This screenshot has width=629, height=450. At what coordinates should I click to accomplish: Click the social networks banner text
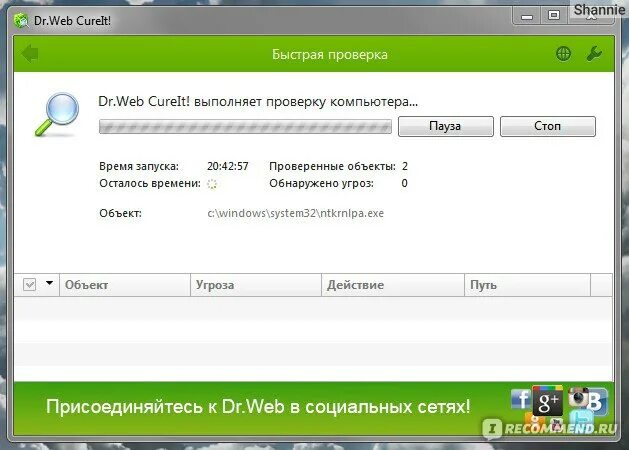coord(258,406)
